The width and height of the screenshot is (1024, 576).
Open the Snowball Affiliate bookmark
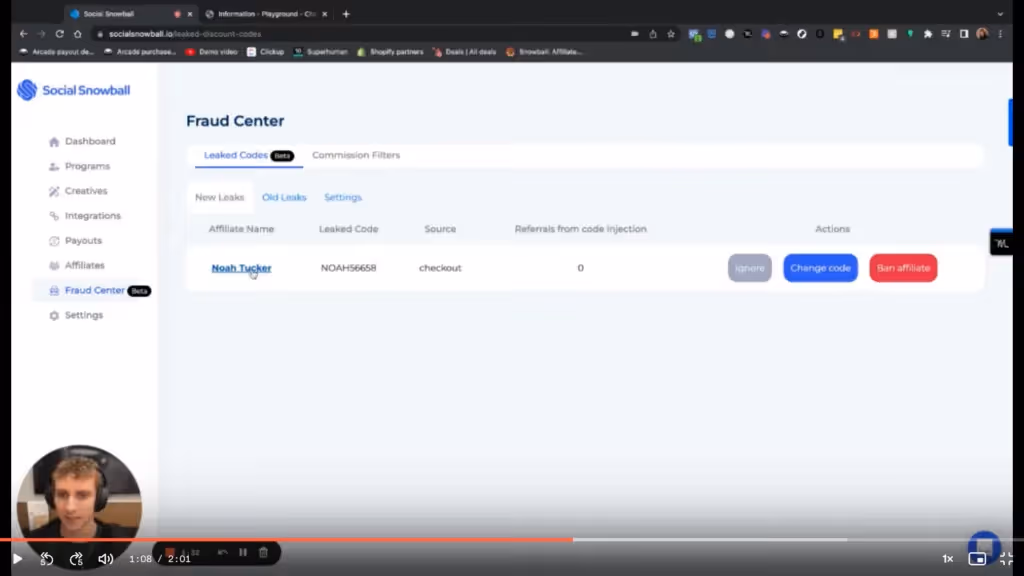point(544,52)
